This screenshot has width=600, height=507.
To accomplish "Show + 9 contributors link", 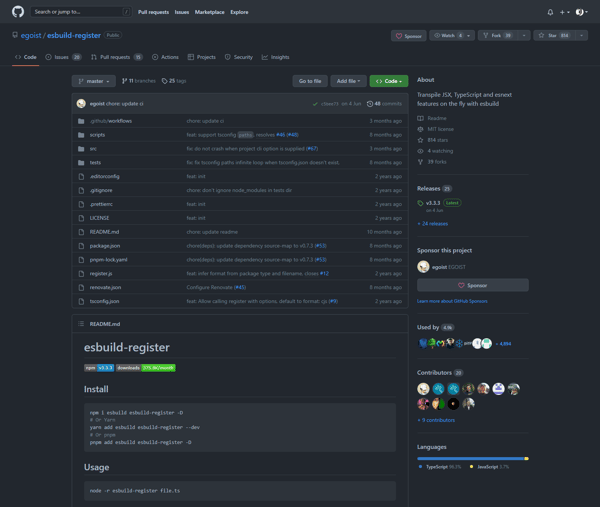I will pos(436,420).
